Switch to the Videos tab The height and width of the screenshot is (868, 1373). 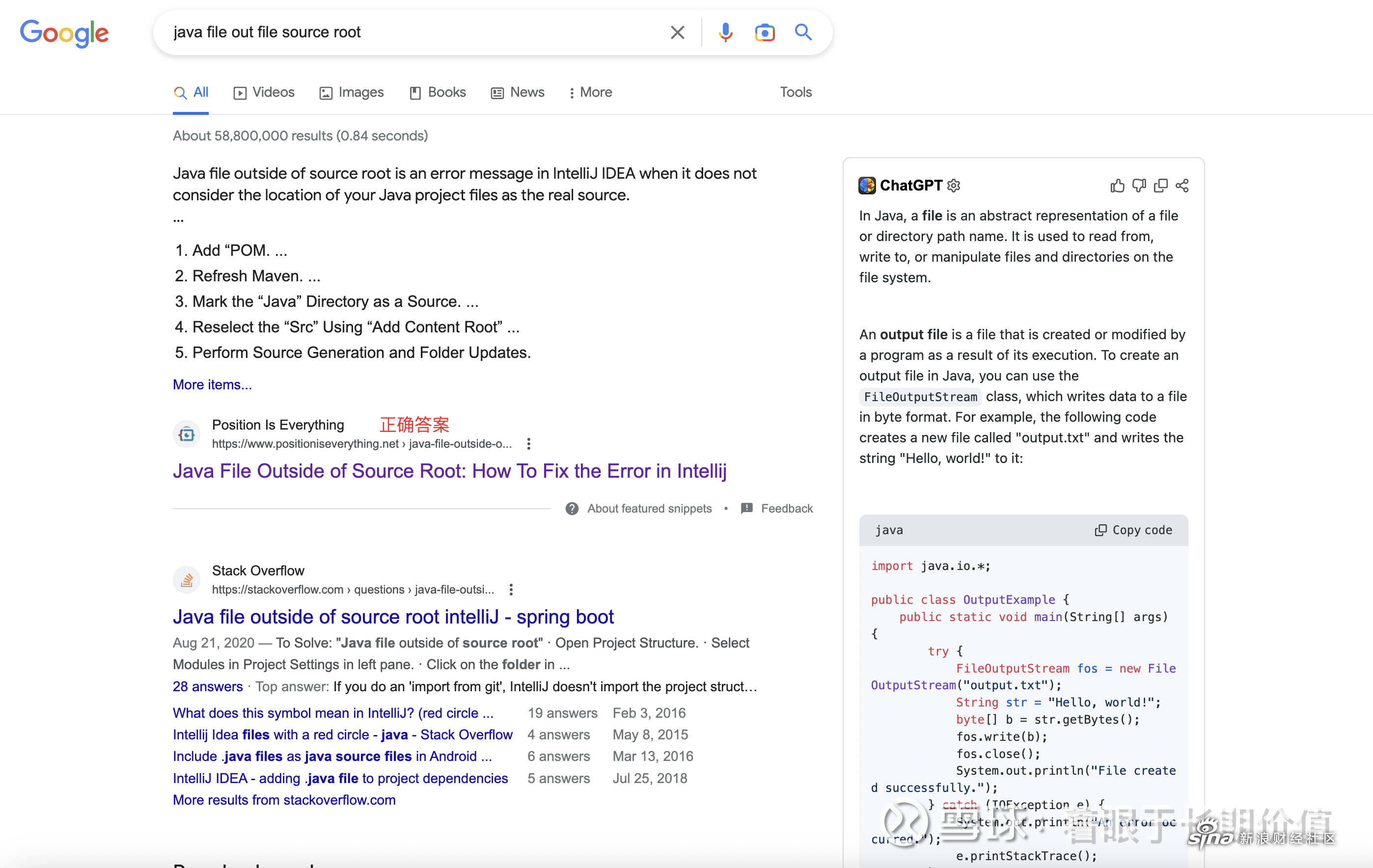point(264,92)
